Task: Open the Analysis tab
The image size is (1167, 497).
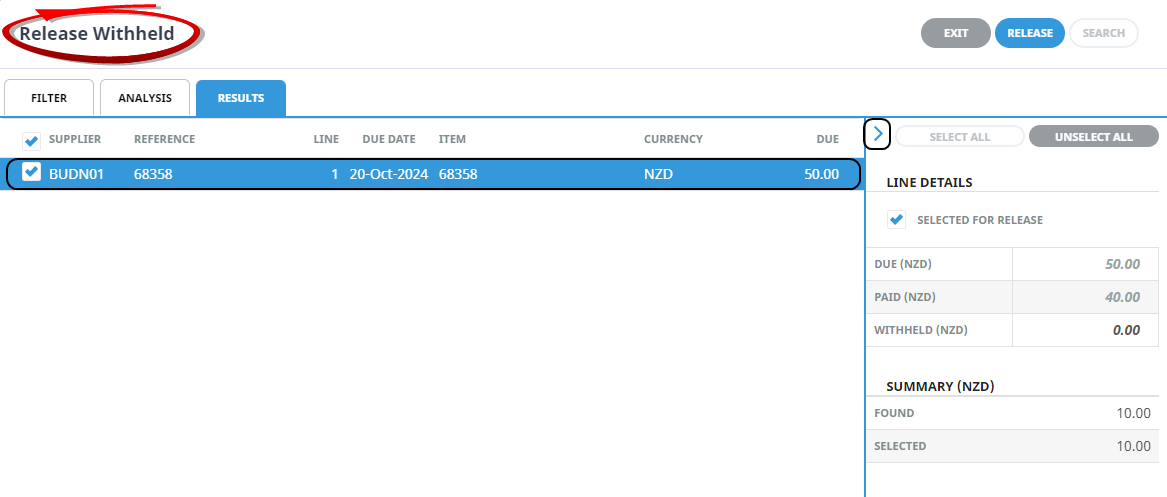Action: point(145,98)
